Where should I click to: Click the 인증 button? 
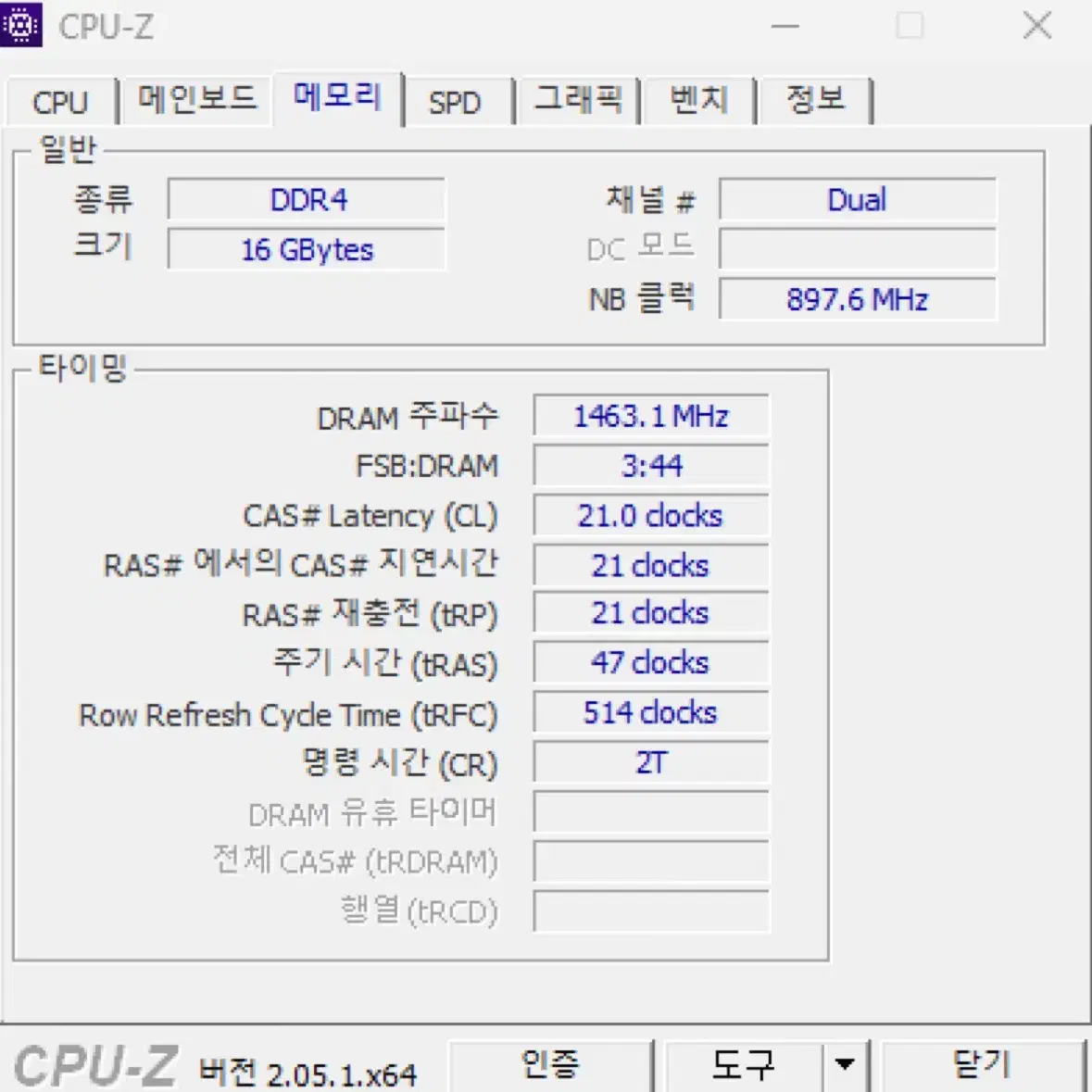tap(550, 1065)
